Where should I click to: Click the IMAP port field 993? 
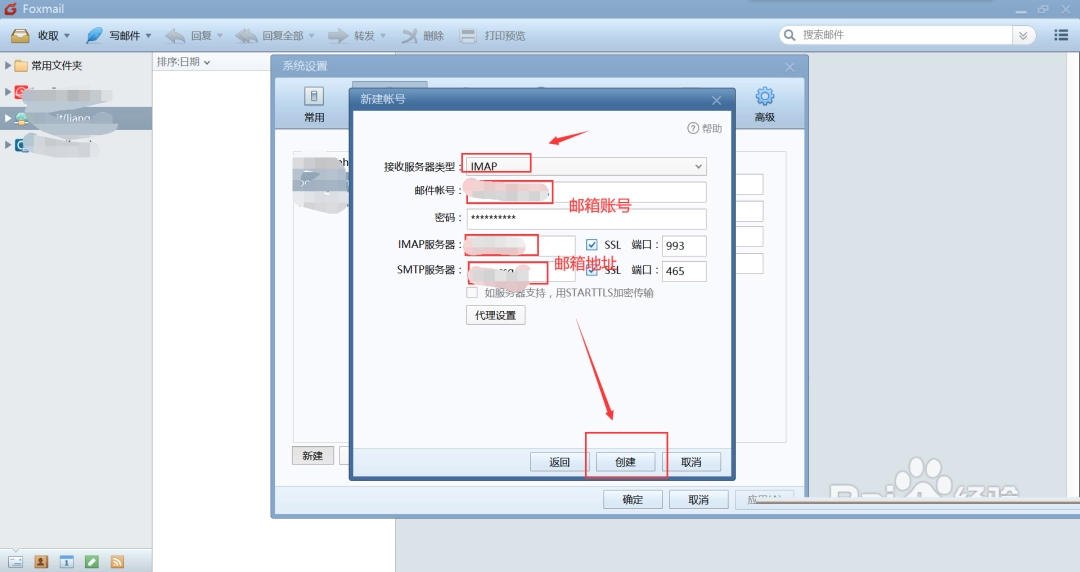point(684,245)
